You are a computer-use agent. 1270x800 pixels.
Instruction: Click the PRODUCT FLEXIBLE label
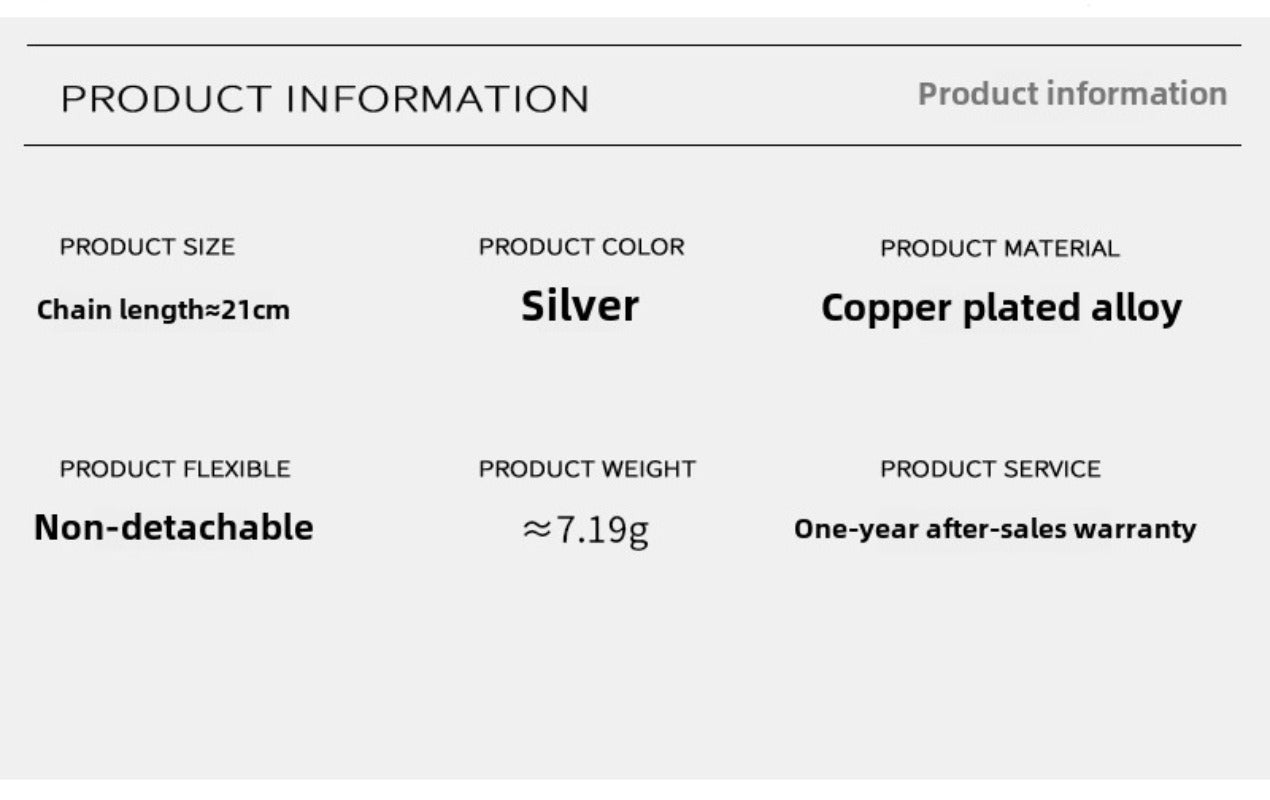[x=175, y=469]
